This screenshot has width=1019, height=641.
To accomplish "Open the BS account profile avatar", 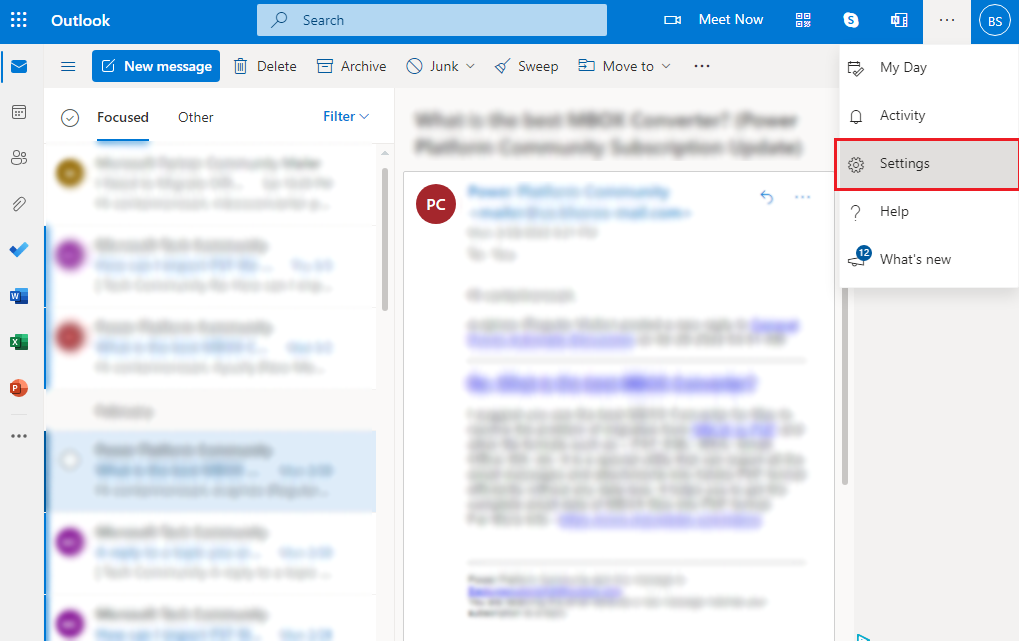I will coord(995,21).
